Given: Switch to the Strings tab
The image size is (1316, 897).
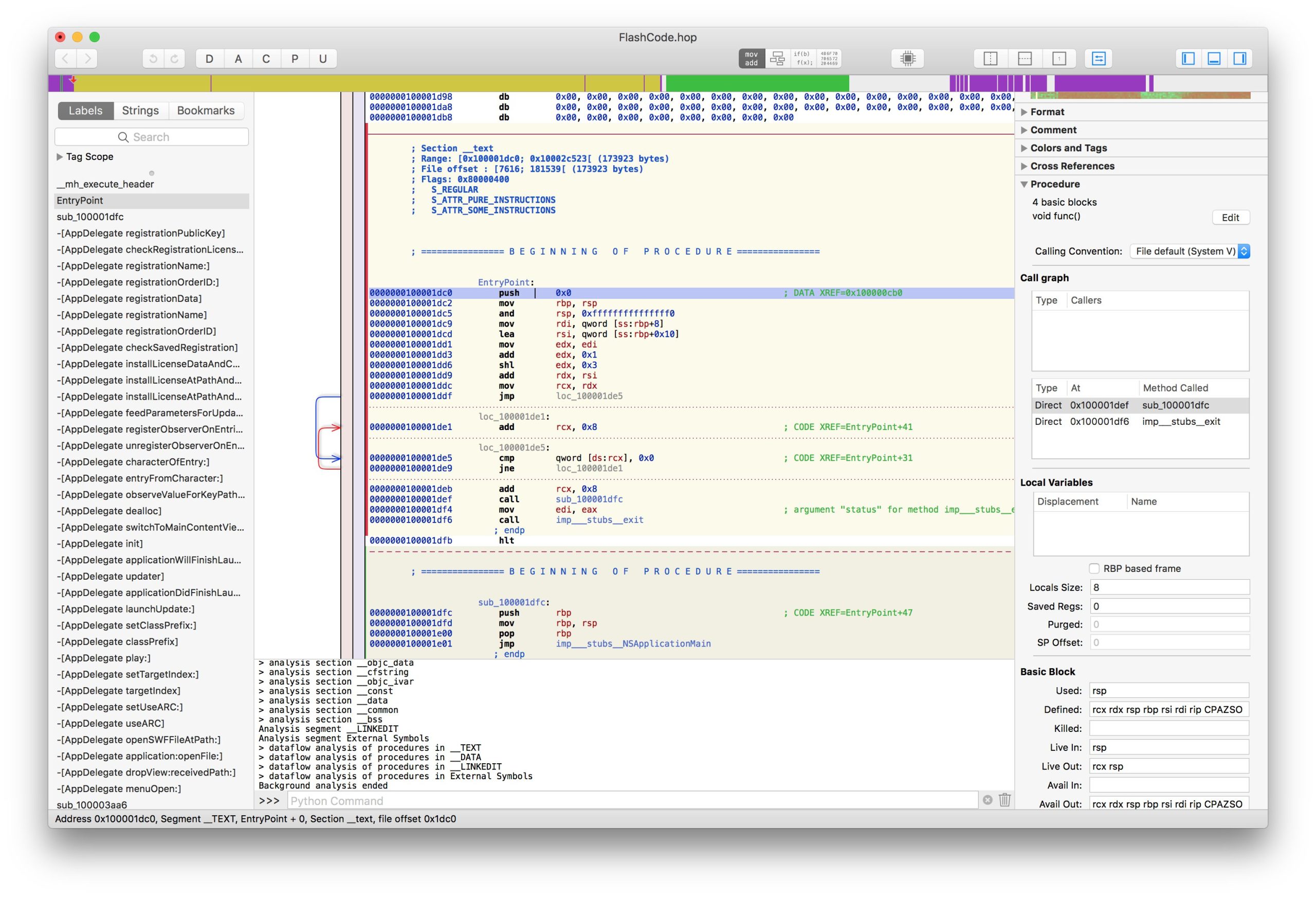Looking at the screenshot, I should tap(140, 111).
